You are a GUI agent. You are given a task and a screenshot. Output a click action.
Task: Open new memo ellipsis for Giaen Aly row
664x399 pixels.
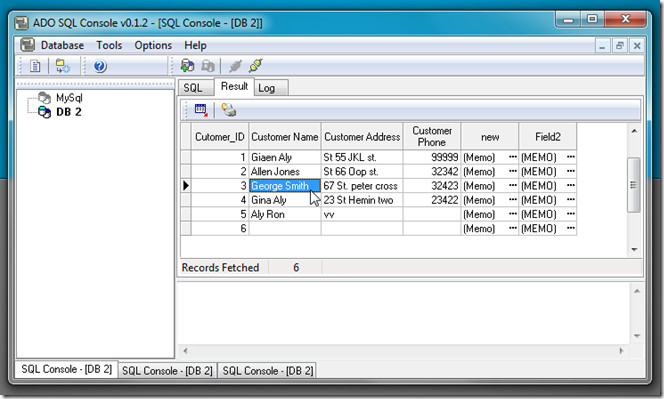[x=512, y=157]
